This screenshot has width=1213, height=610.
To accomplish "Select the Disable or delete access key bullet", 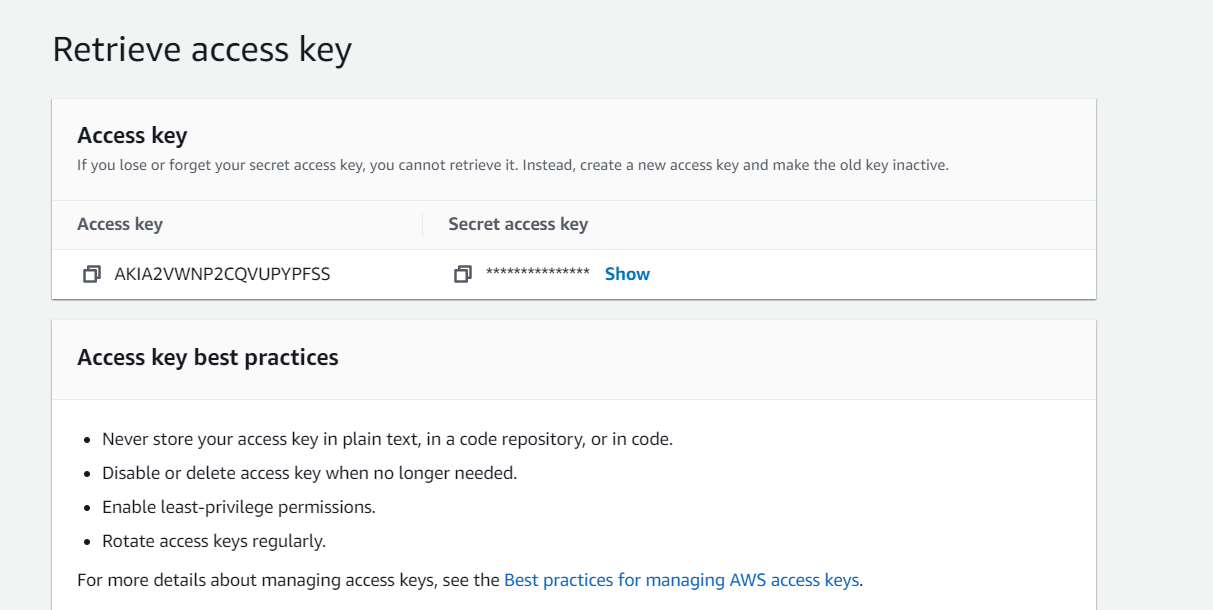I will (x=310, y=473).
